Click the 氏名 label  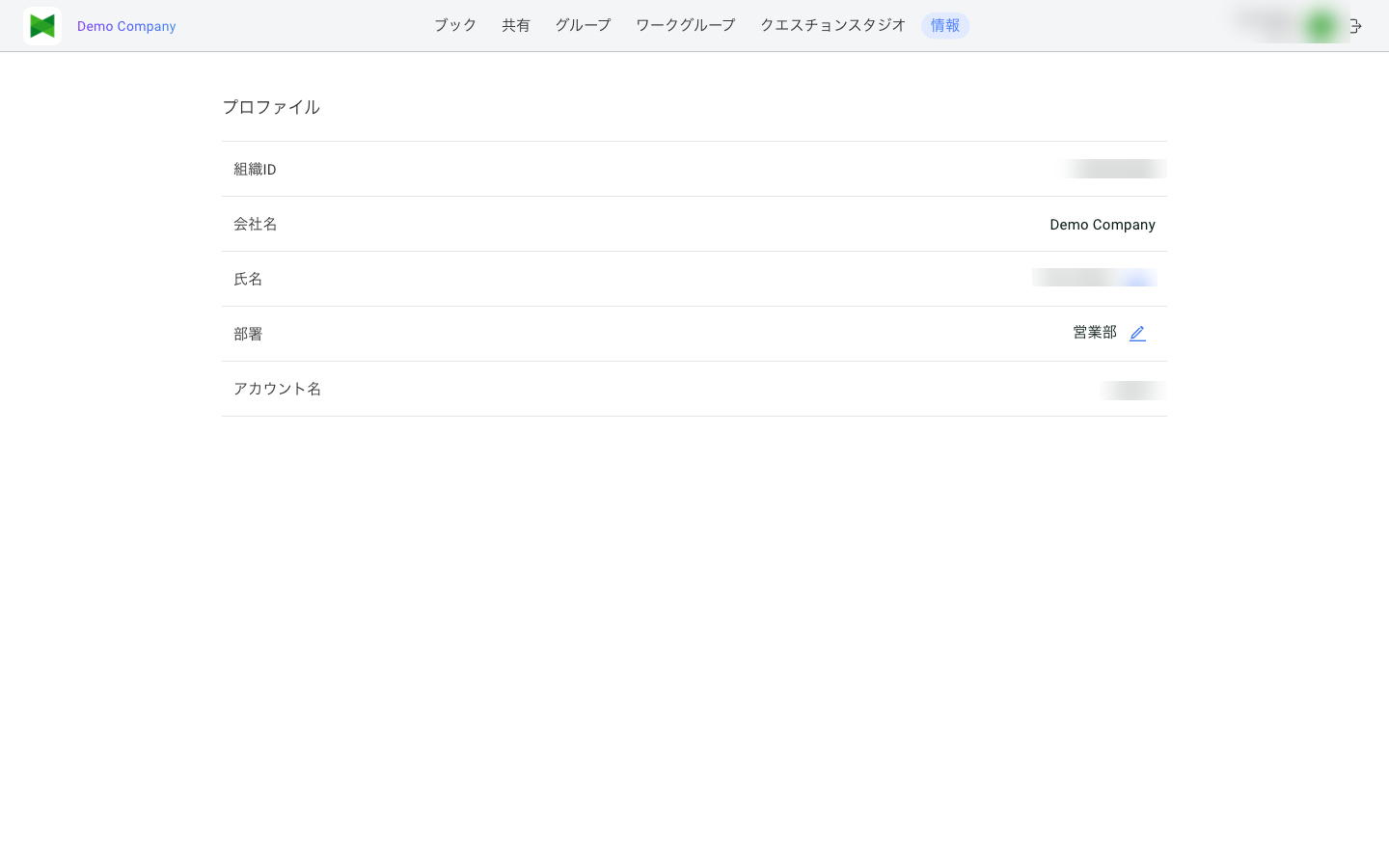[x=248, y=279]
